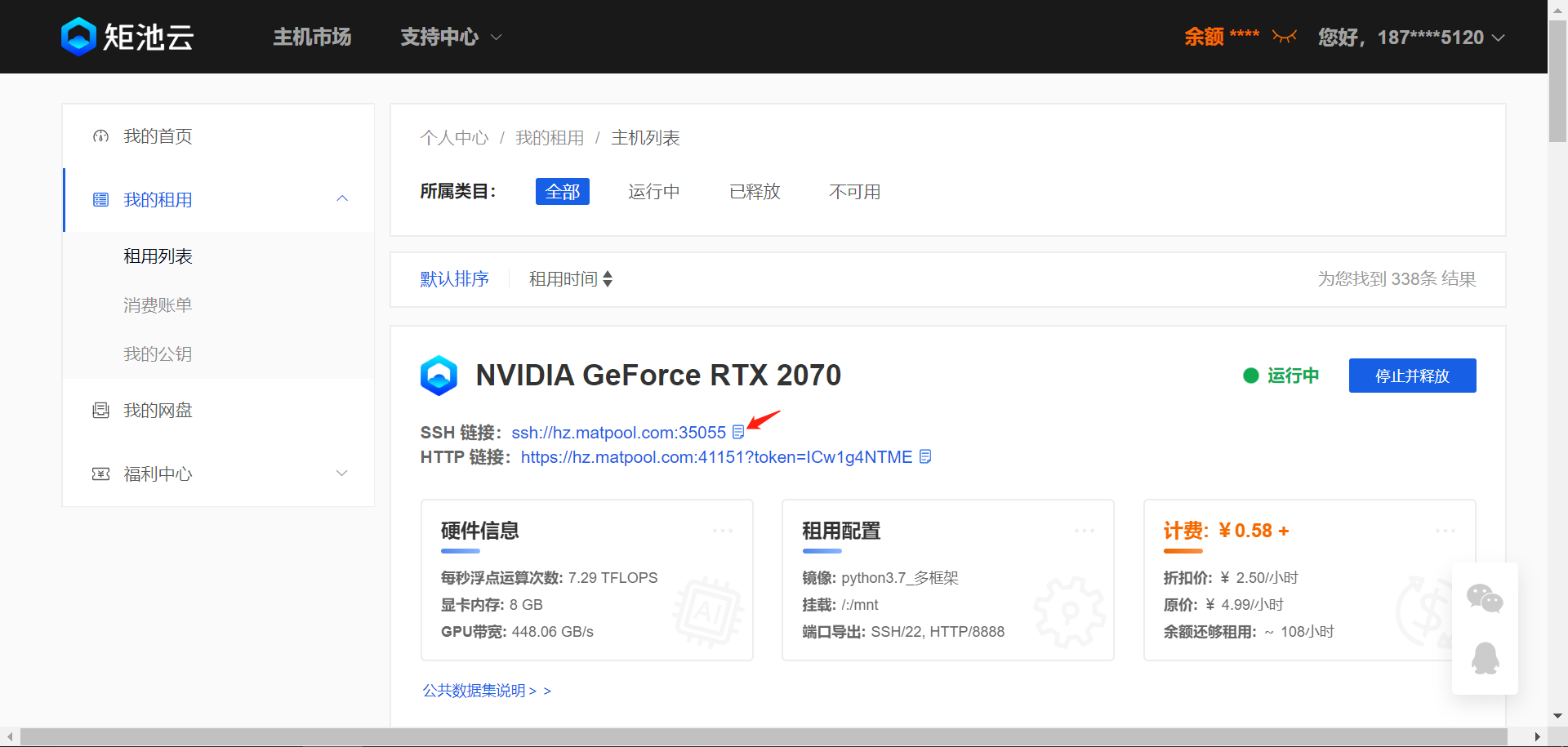The width and height of the screenshot is (1568, 747).
Task: Click 挂载 /:/mnt text
Action: tap(840, 605)
